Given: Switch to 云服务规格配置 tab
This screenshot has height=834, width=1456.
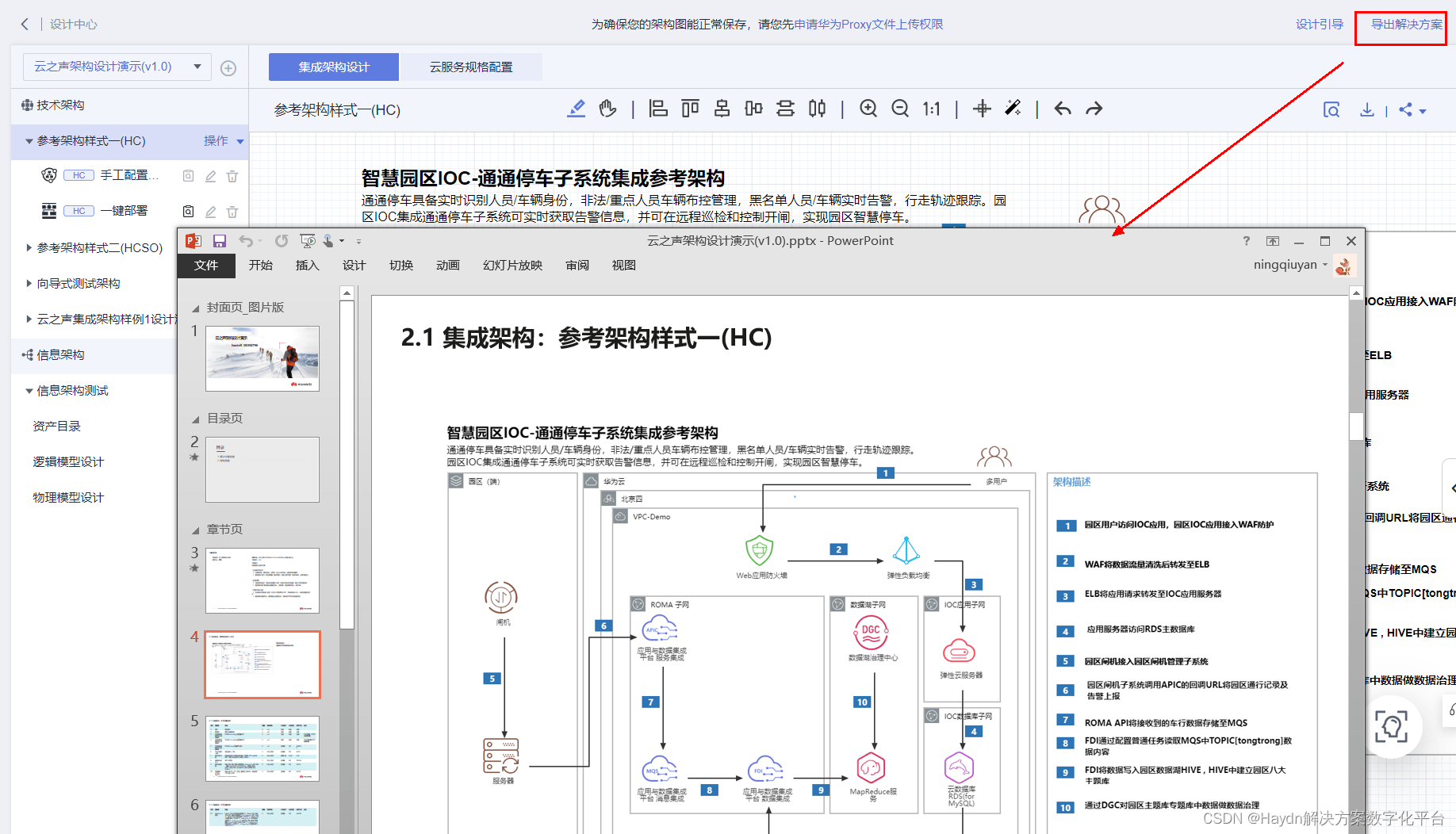Looking at the screenshot, I should 471,67.
